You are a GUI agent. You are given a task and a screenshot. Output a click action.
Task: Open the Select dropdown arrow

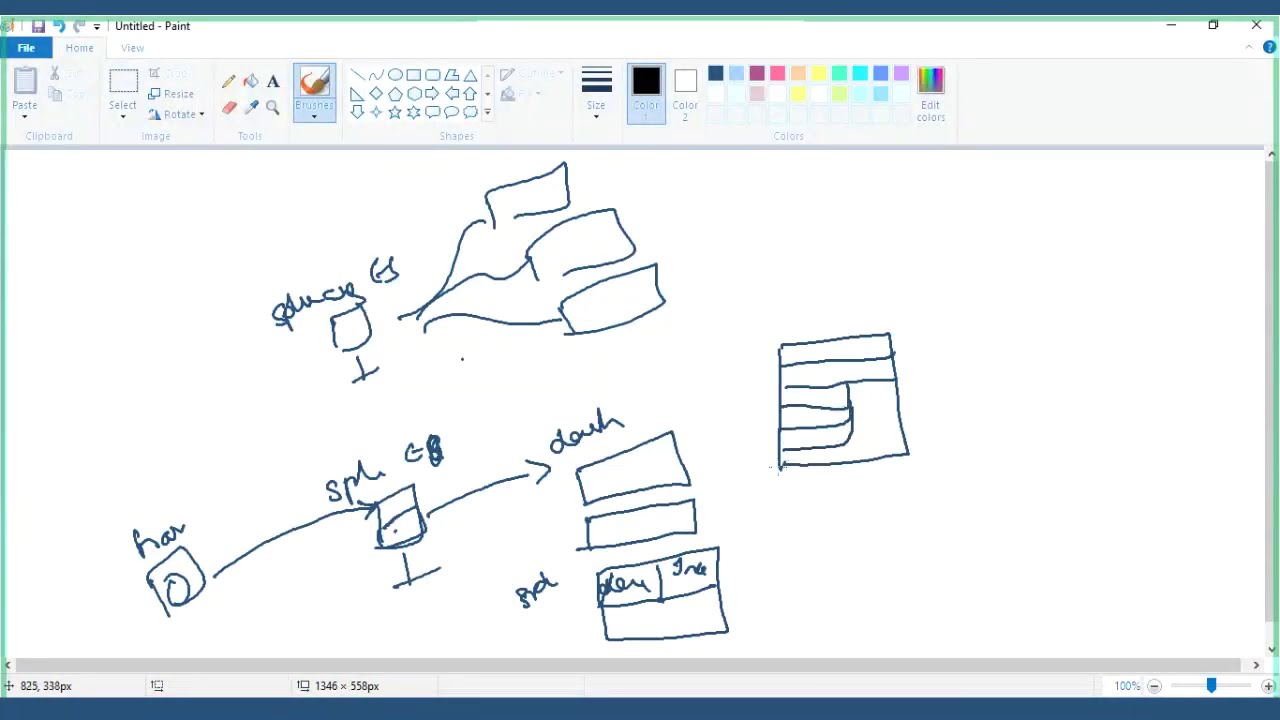click(x=123, y=116)
